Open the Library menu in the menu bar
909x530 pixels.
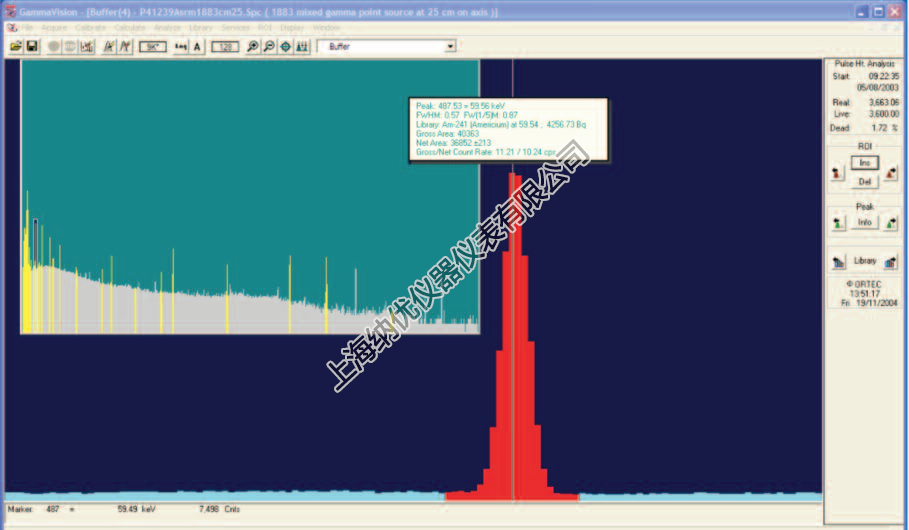(201, 27)
